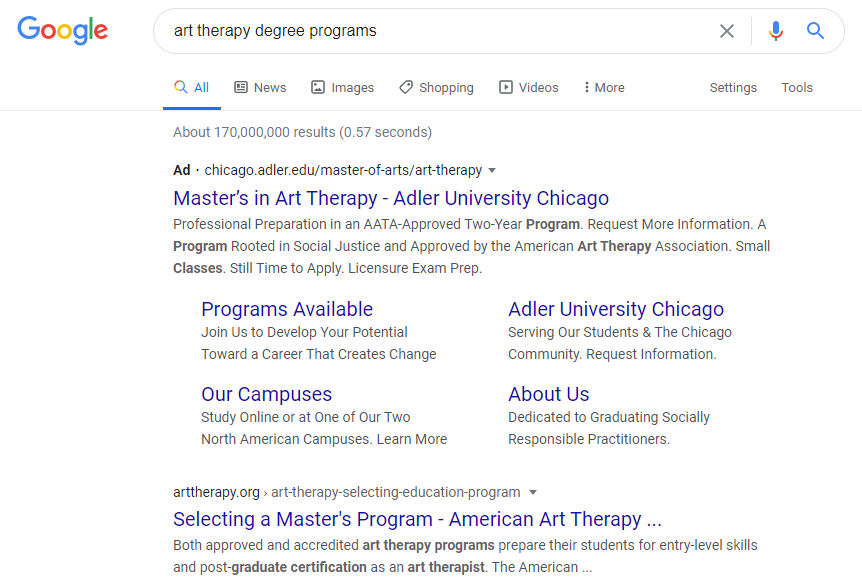Screen dimensions: 862x584
Task: Start voice search with microphone icon
Action: tap(776, 31)
